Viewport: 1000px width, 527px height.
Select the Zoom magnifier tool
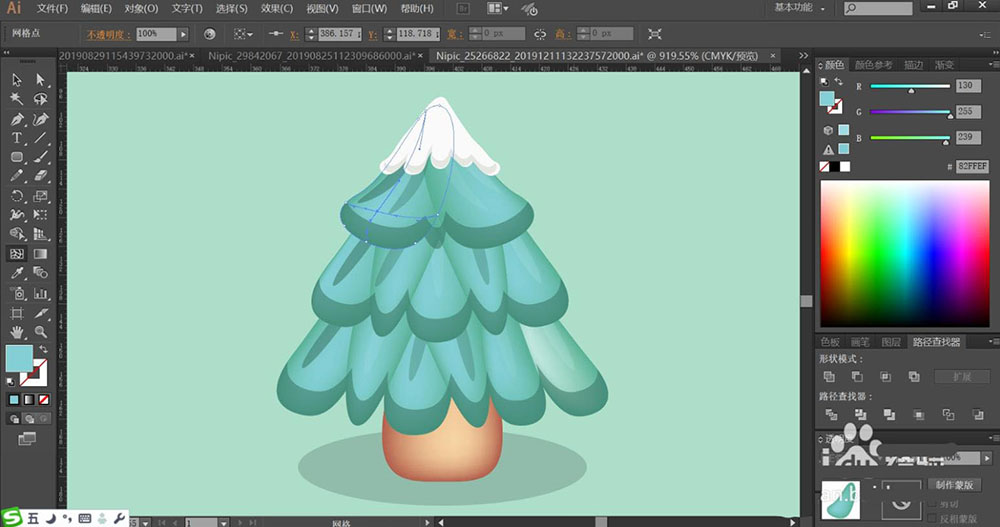pyautogui.click(x=40, y=332)
